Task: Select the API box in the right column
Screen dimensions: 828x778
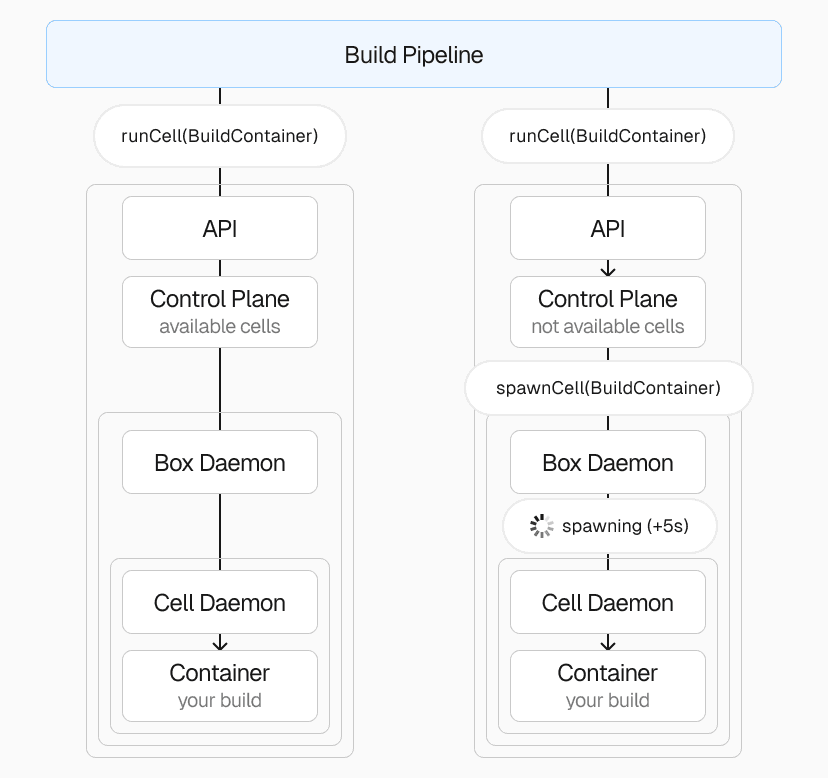Action: click(608, 228)
